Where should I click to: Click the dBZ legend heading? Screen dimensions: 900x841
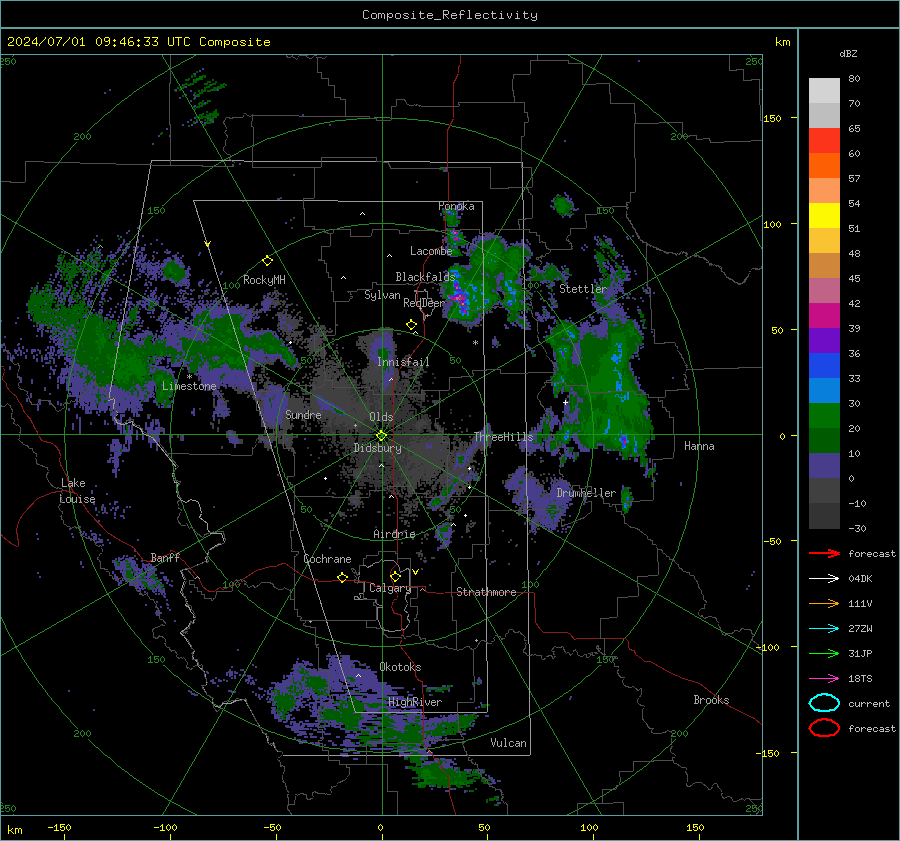848,53
